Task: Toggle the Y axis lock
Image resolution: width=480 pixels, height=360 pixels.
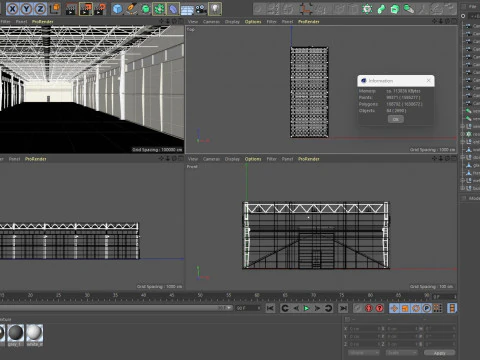Action: pyautogui.click(x=26, y=9)
